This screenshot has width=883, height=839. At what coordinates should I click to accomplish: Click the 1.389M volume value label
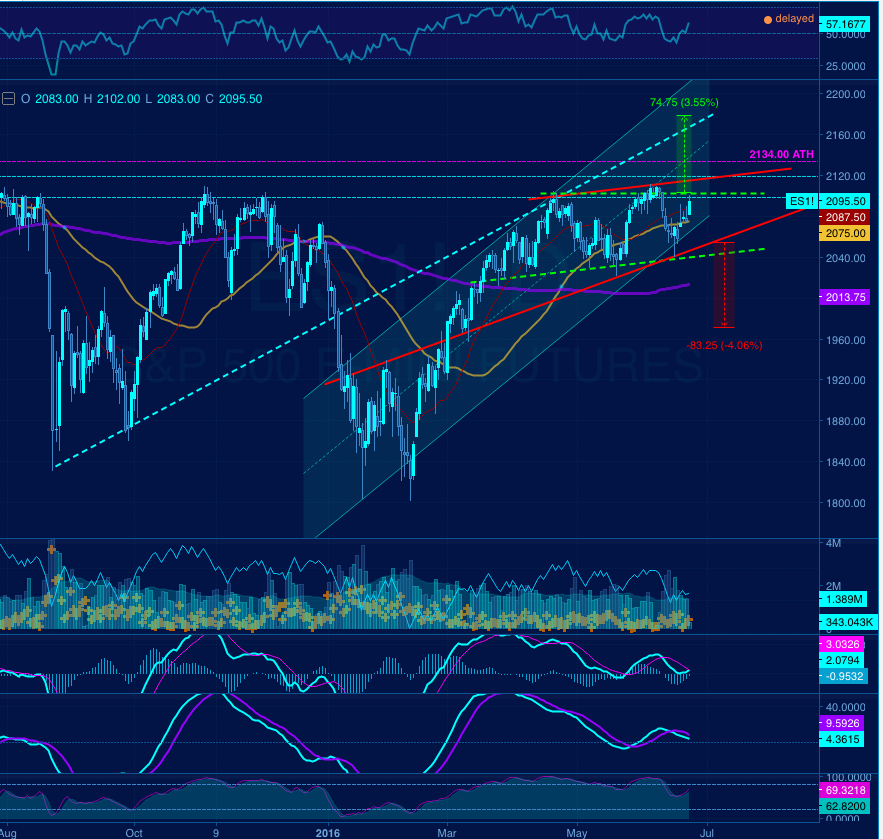pyautogui.click(x=844, y=599)
